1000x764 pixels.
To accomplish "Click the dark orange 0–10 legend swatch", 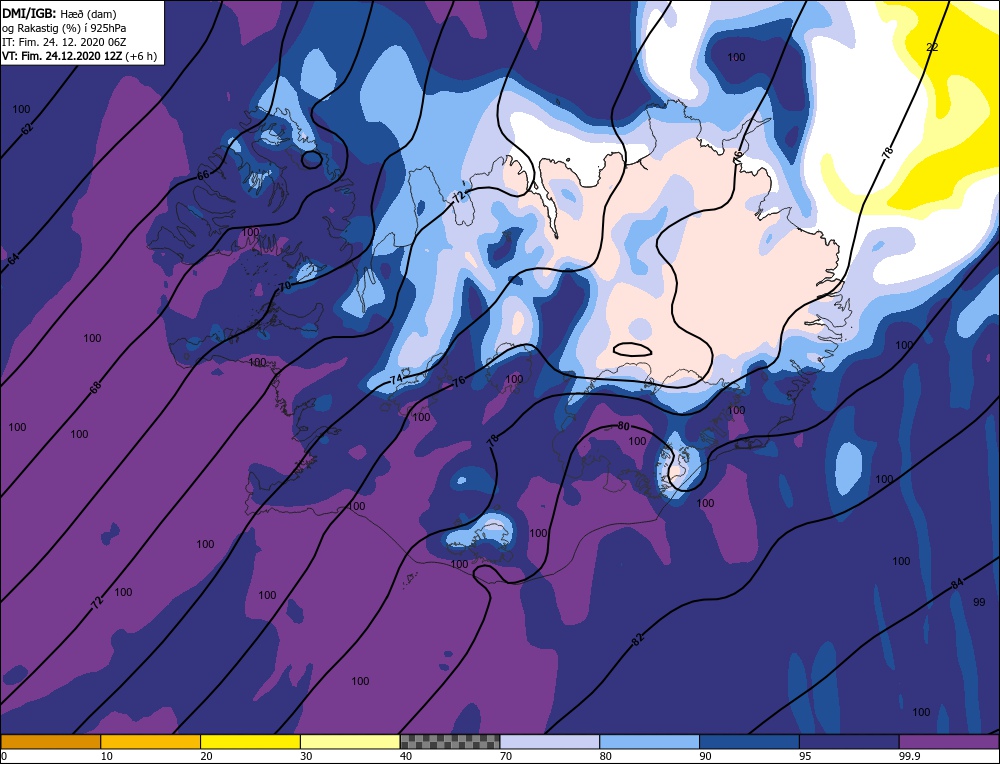I will point(50,742).
